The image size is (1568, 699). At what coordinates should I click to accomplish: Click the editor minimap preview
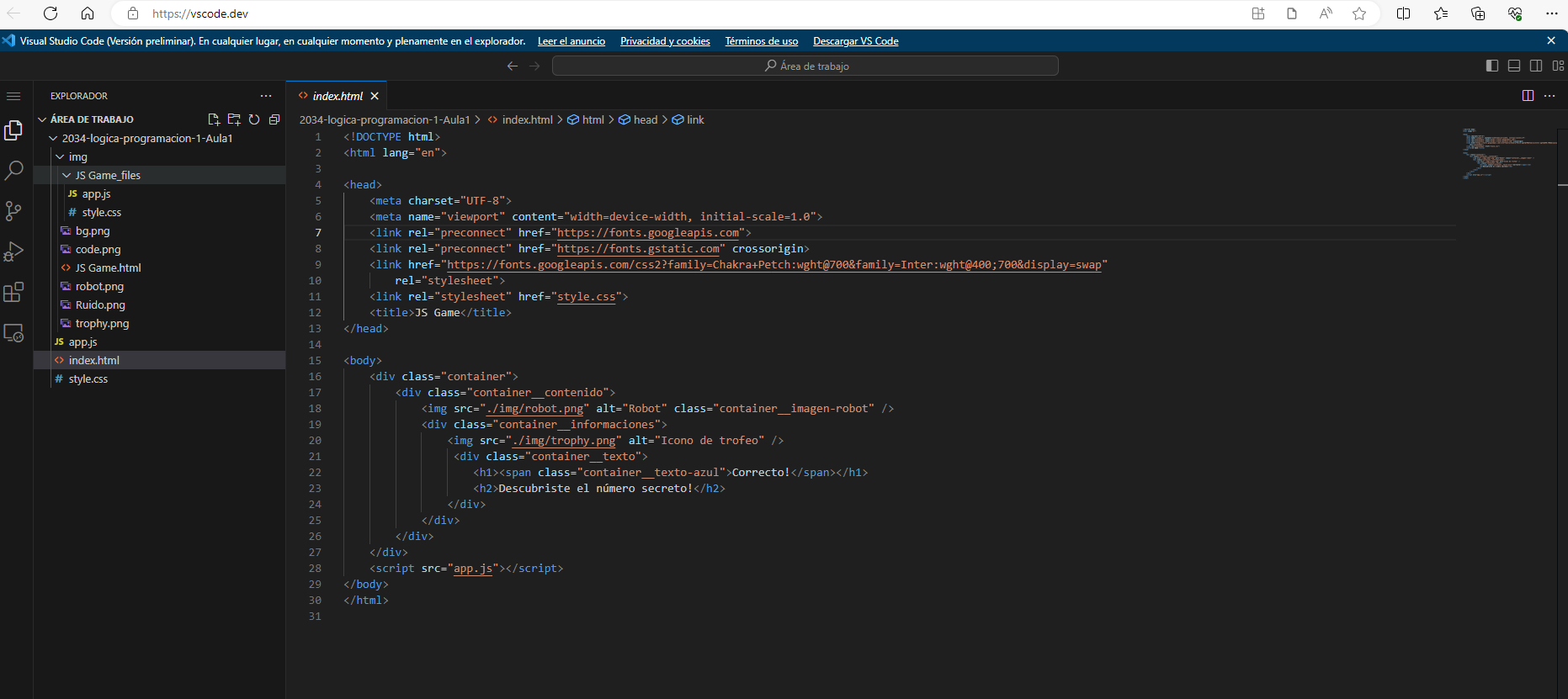click(x=1510, y=153)
